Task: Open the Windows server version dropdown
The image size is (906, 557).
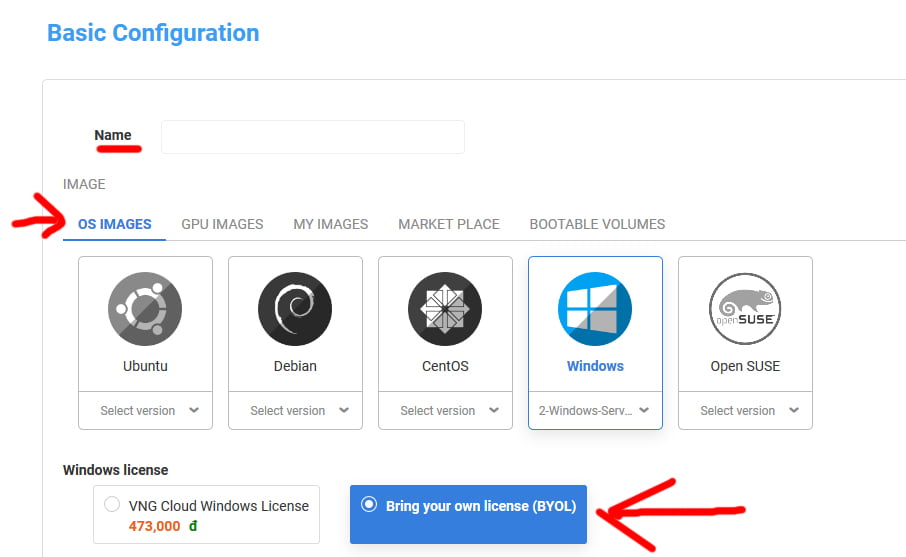Action: click(595, 411)
